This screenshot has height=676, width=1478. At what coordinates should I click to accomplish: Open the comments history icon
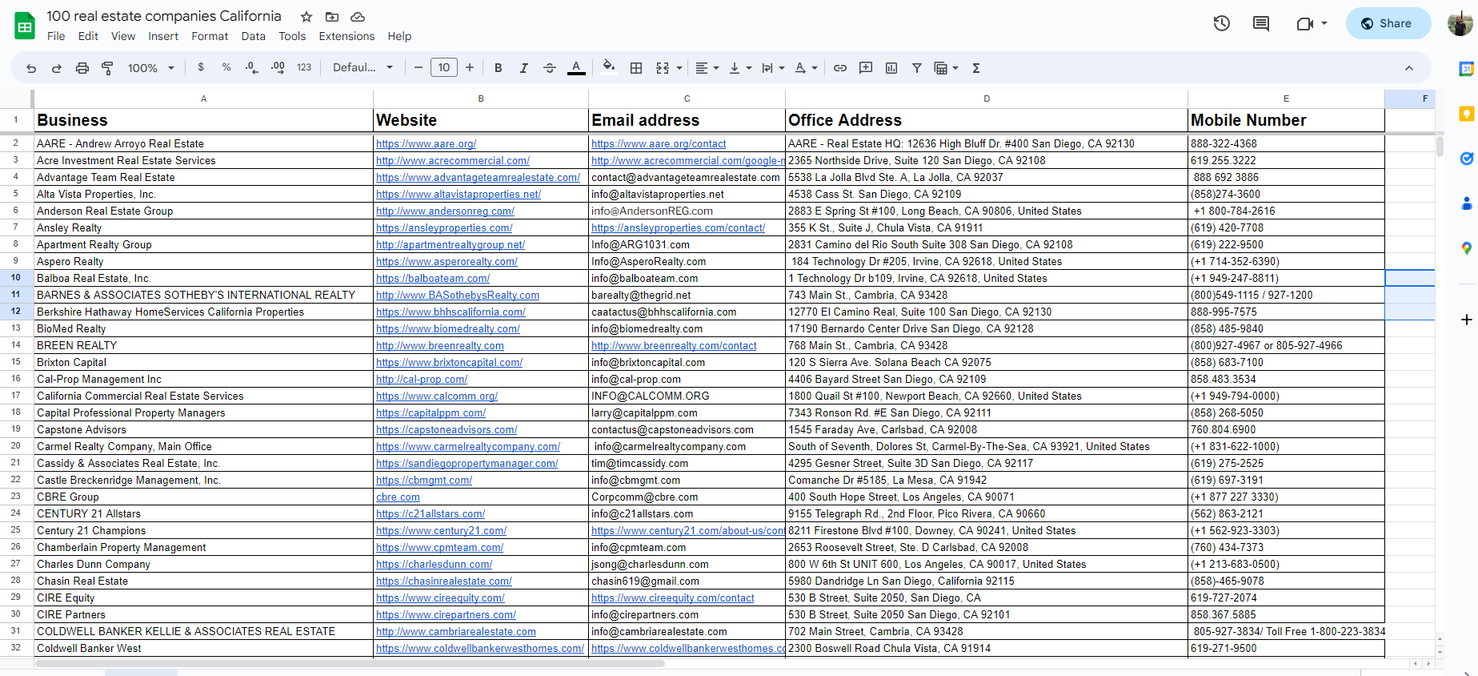pos(1261,23)
